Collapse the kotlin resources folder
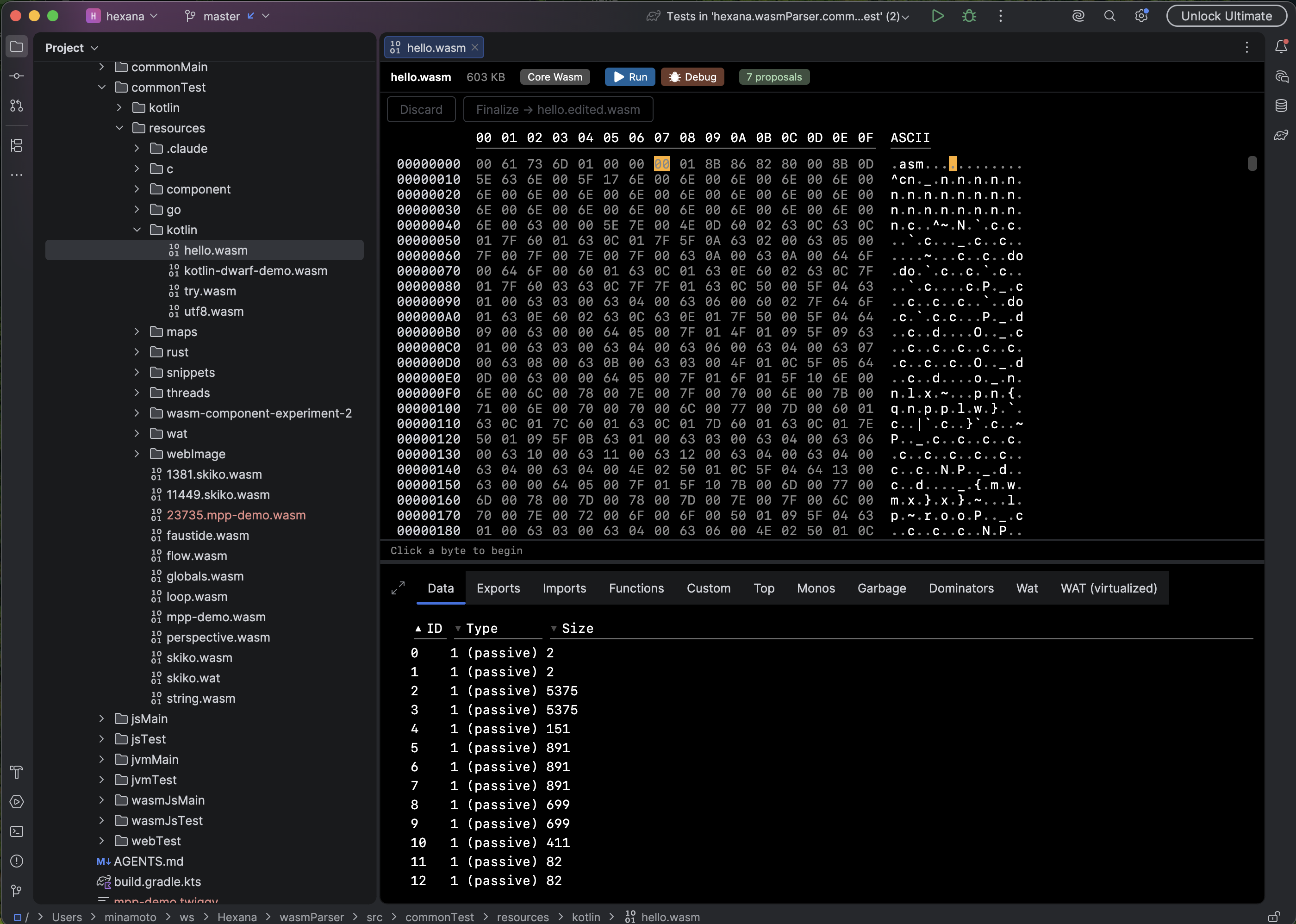This screenshot has height=924, width=1296. click(x=137, y=230)
